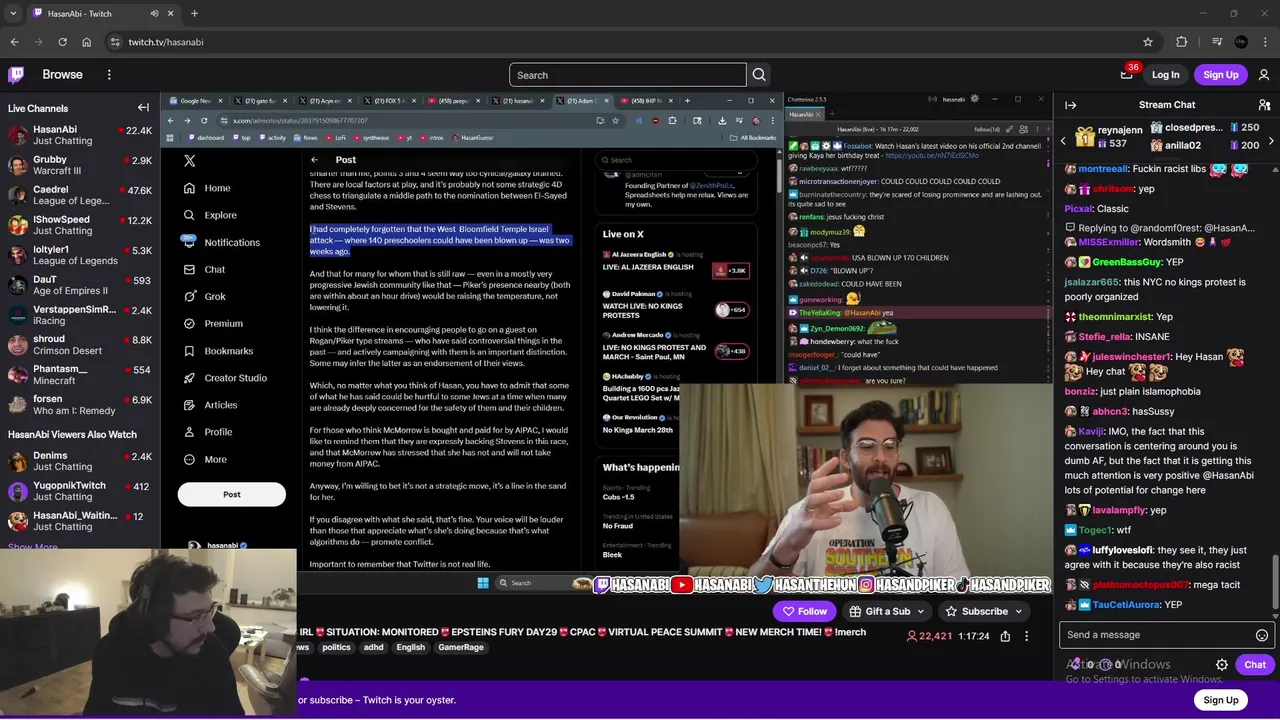Image resolution: width=1280 pixels, height=720 pixels.
Task: Open loltyler1 channel in sidebar
Action: coord(80,255)
